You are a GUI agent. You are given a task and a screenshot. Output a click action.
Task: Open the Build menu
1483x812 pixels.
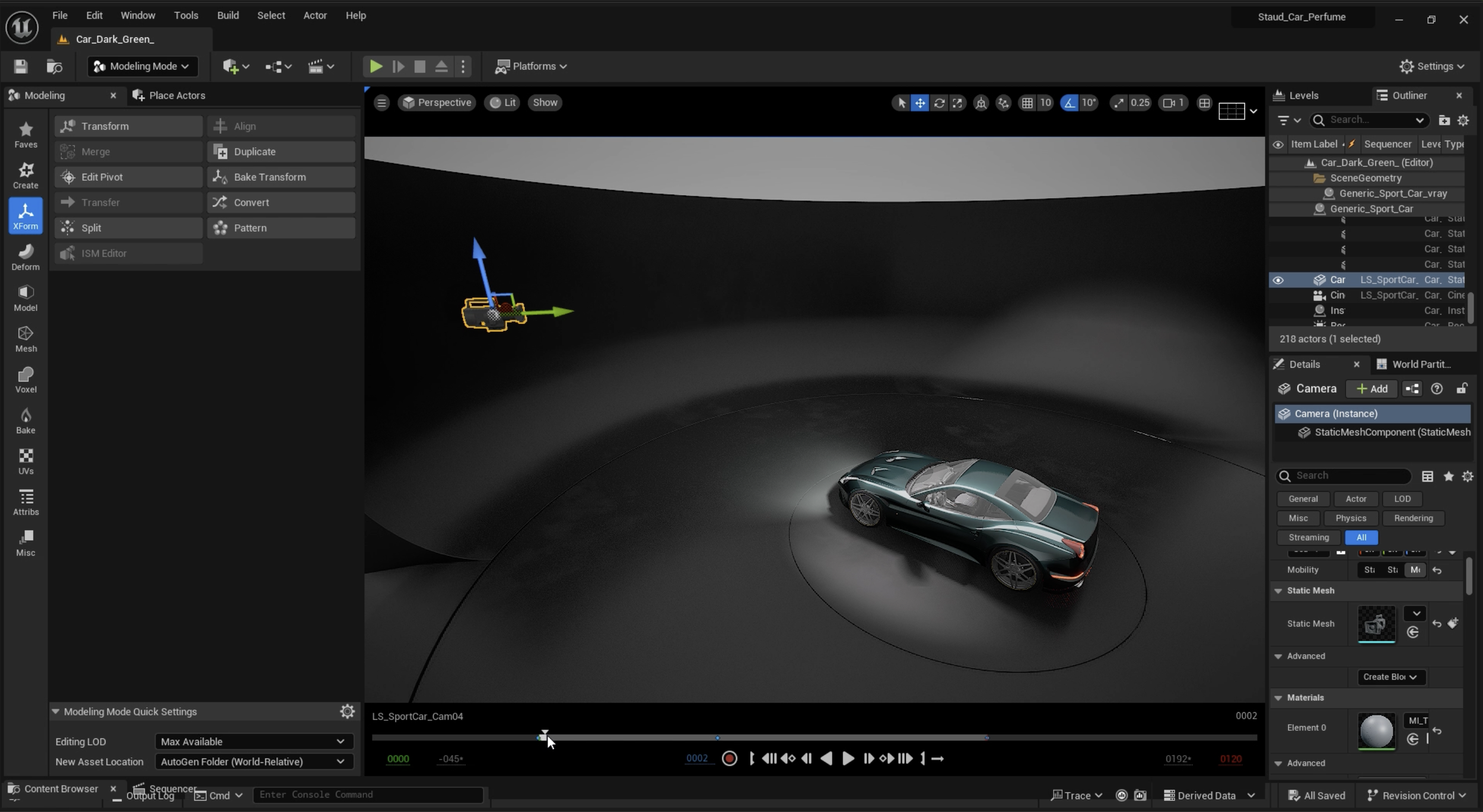click(x=228, y=15)
